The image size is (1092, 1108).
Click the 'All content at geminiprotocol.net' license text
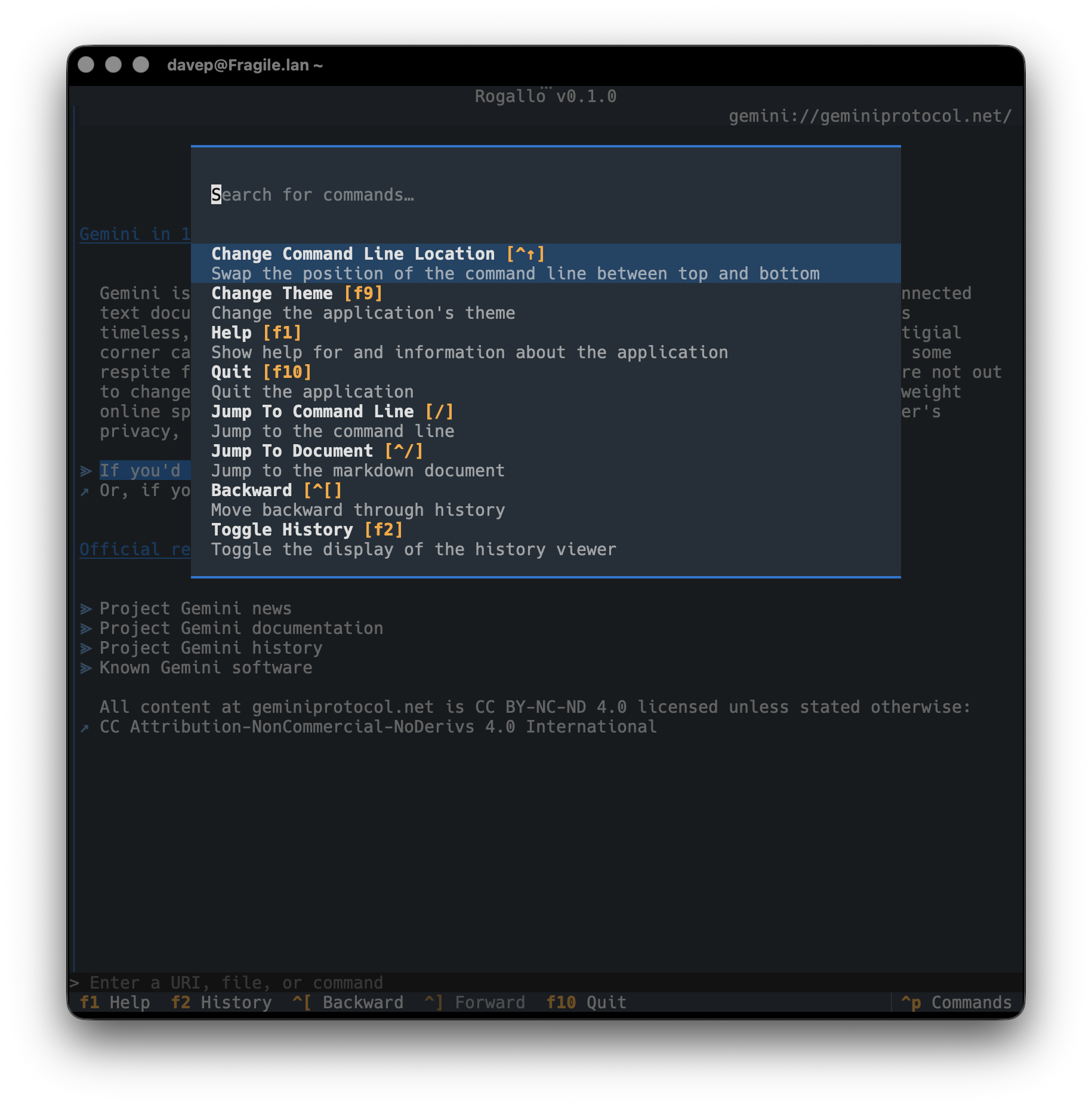coord(535,707)
